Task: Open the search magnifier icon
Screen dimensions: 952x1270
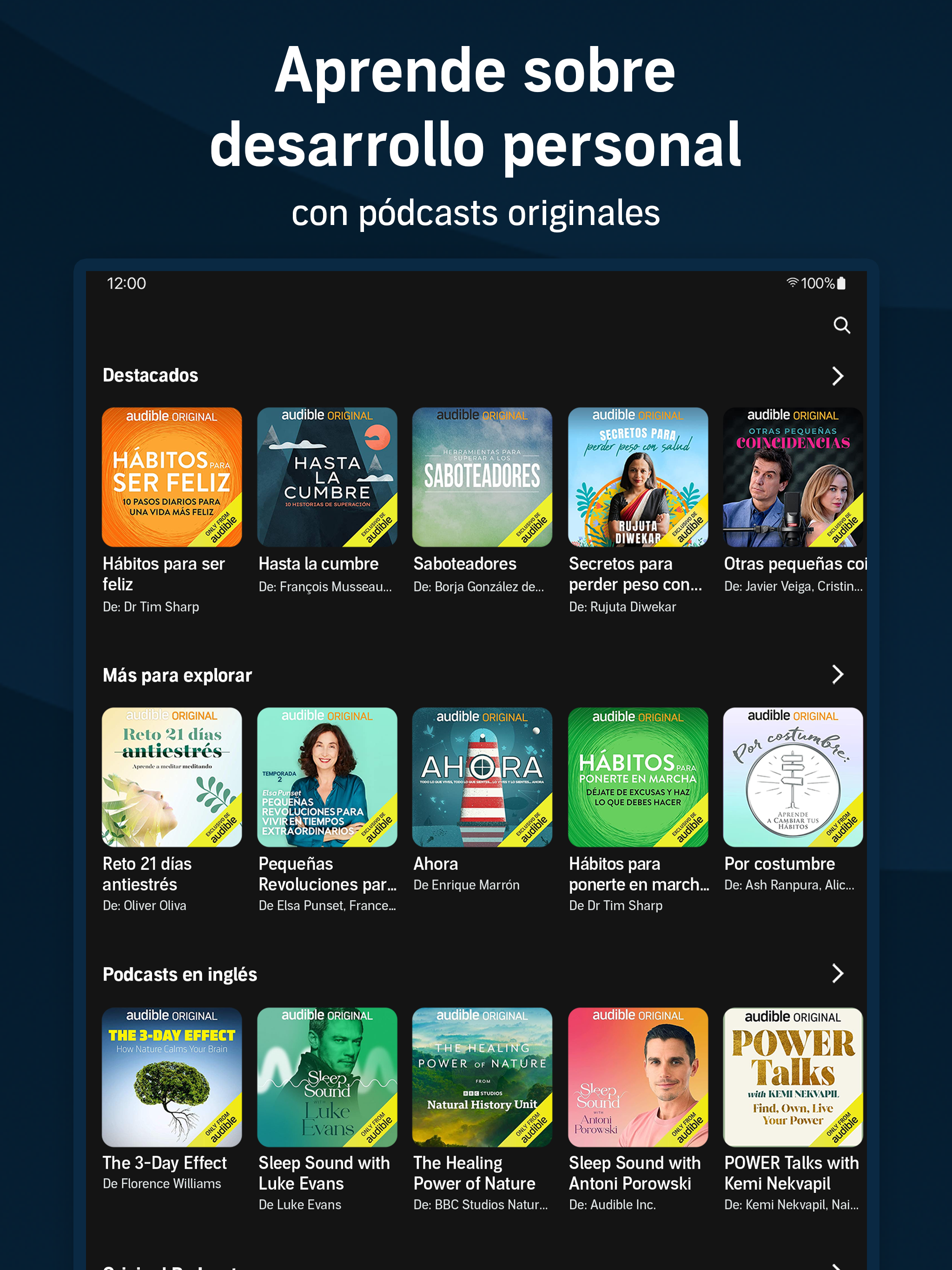Action: 841,325
